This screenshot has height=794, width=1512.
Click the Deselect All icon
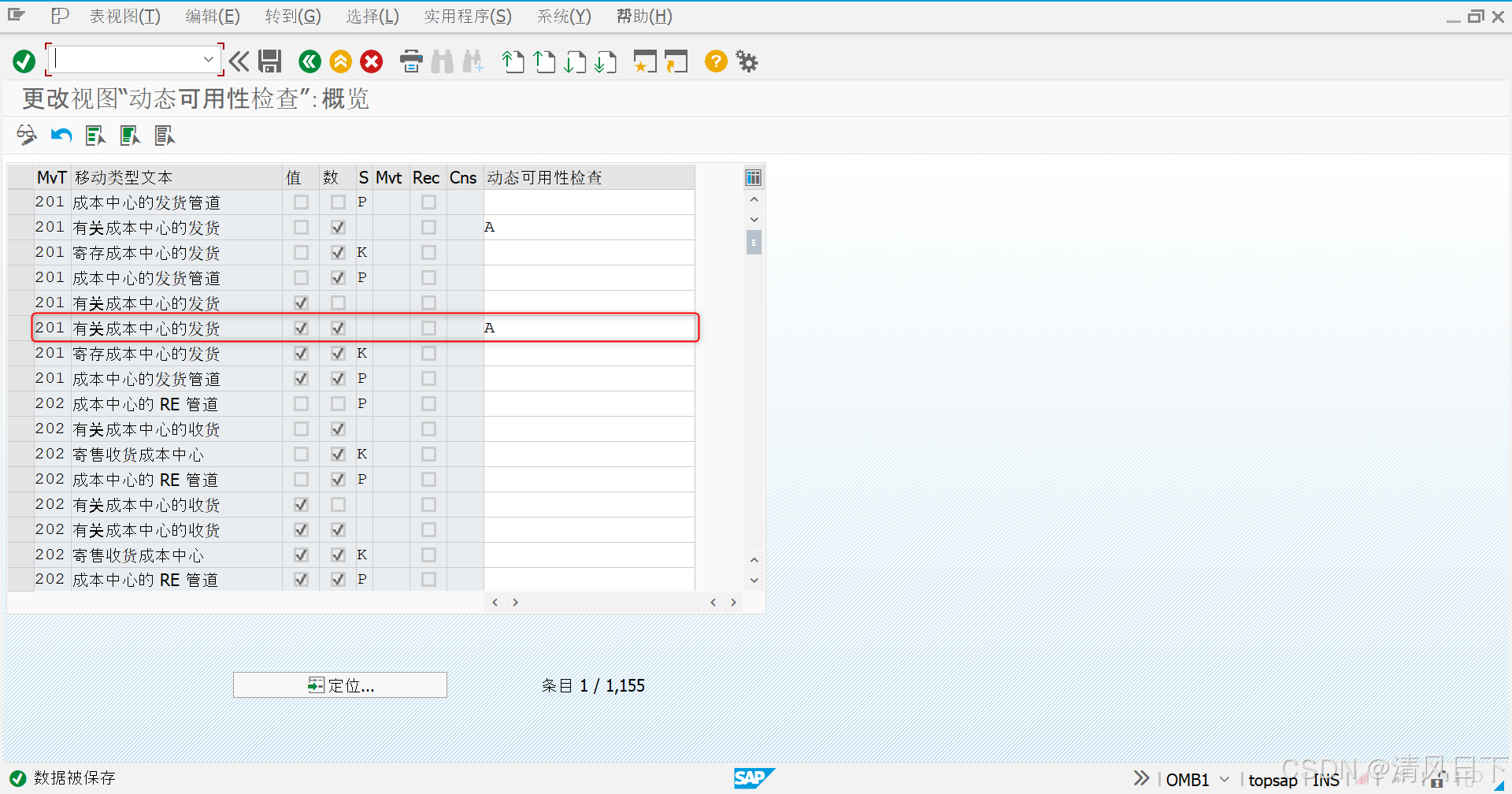tap(165, 135)
